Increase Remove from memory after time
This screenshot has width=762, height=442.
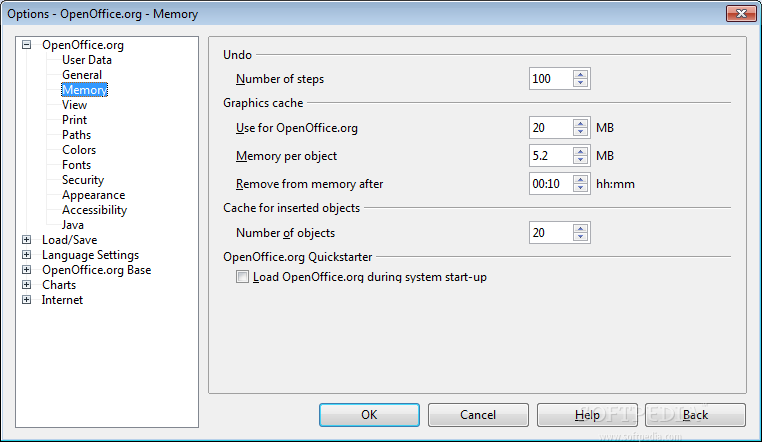pos(580,179)
